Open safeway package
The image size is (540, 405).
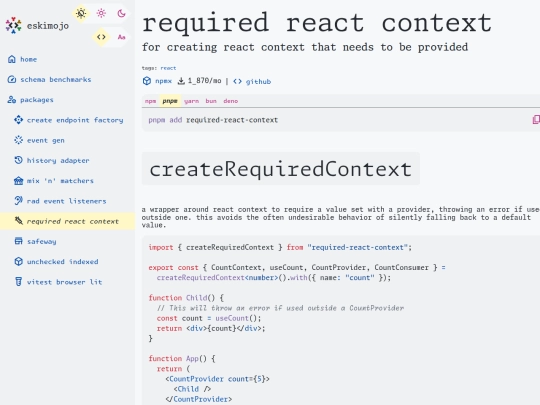pos(41,241)
